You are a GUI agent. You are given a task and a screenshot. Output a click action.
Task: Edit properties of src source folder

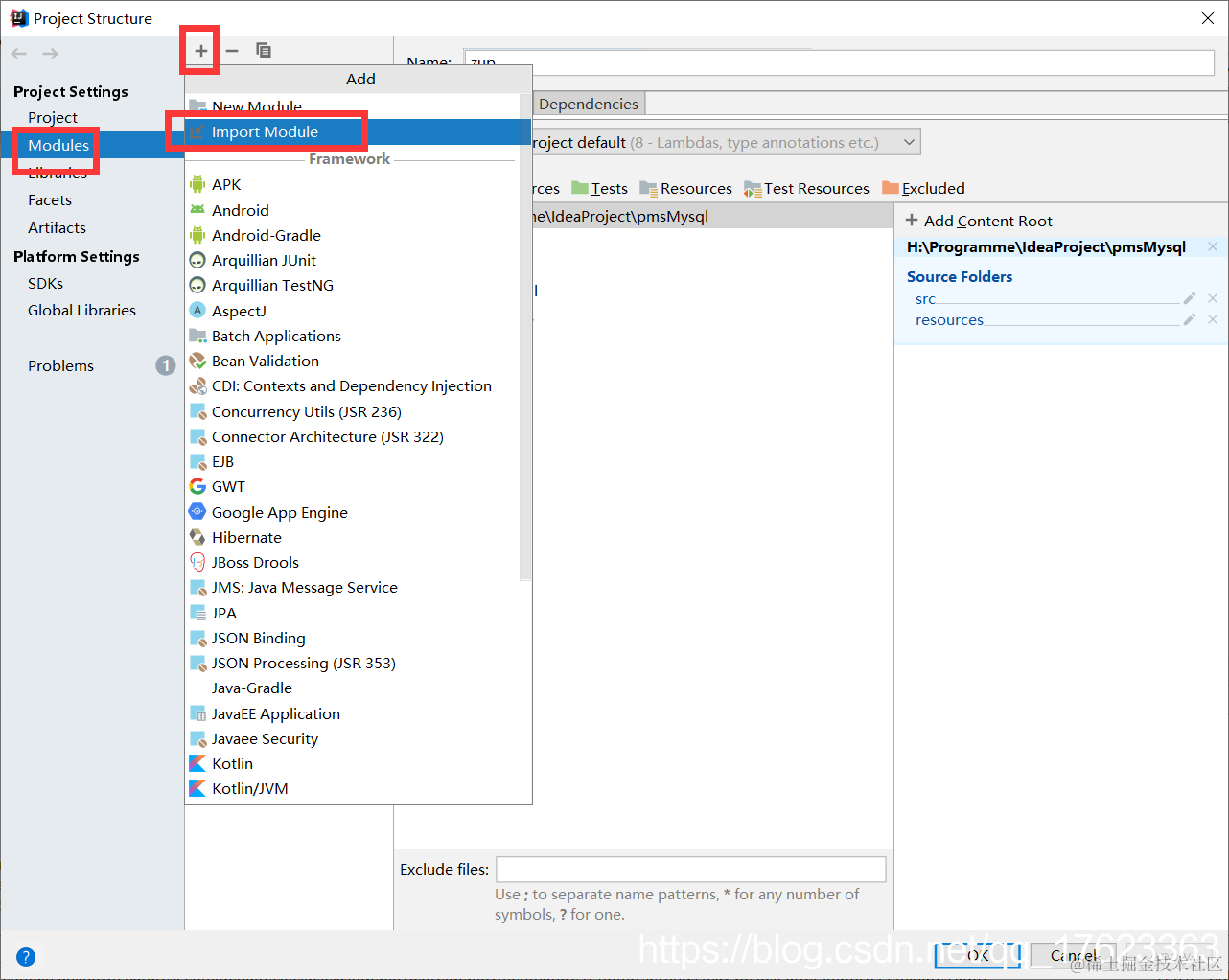(x=1190, y=298)
